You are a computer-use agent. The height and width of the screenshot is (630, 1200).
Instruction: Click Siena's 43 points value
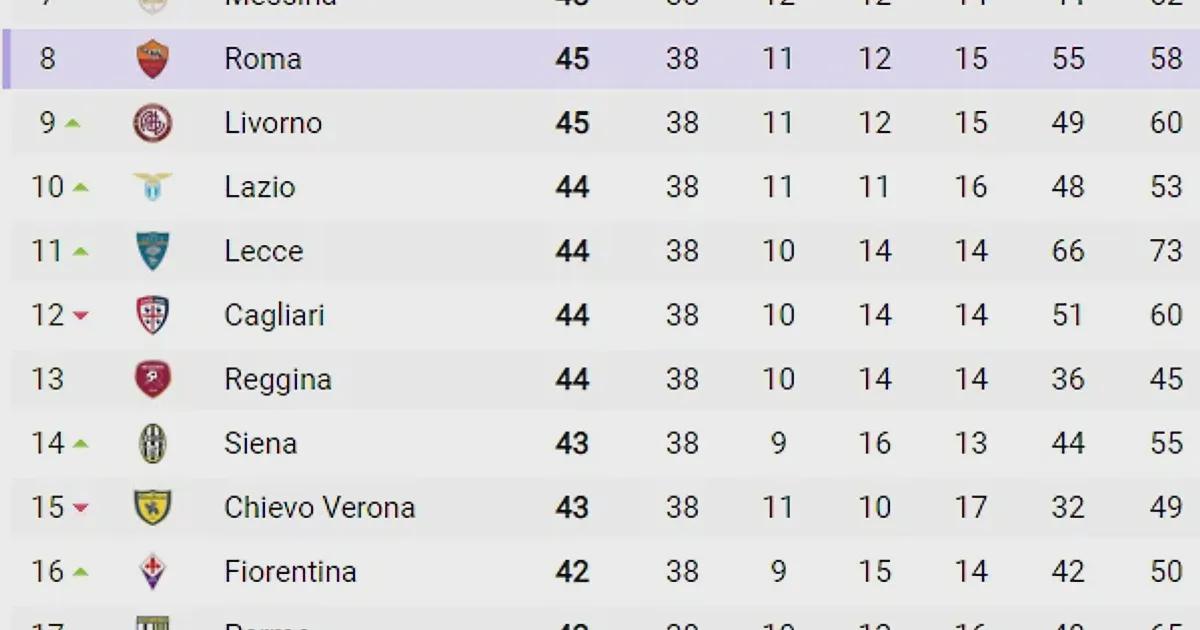[x=572, y=443]
